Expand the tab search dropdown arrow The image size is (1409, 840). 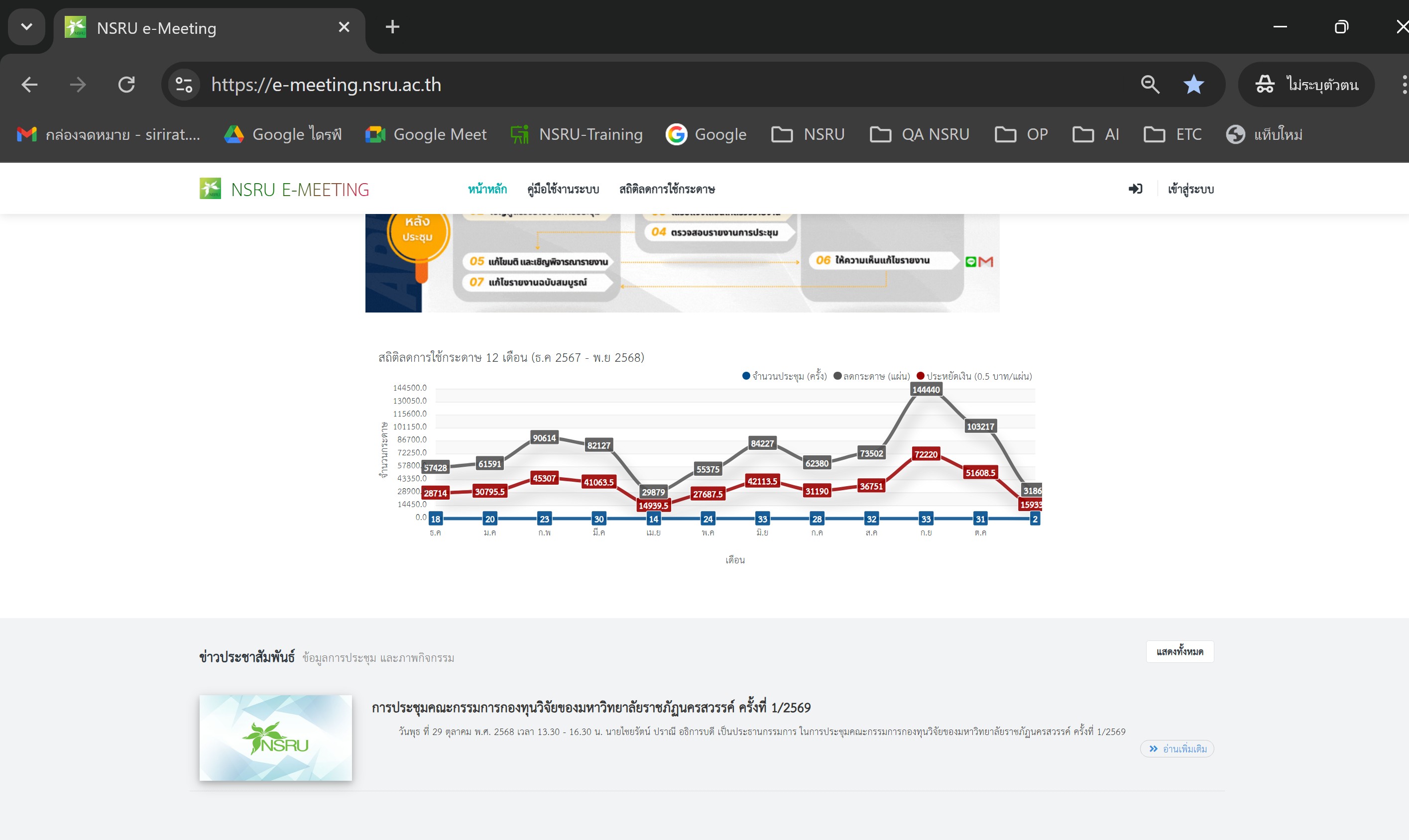pos(26,27)
